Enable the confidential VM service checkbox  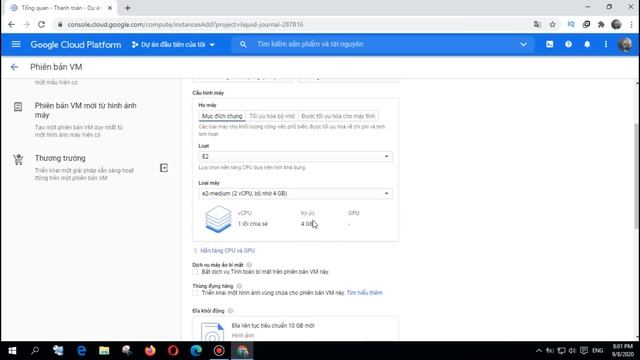(195, 272)
